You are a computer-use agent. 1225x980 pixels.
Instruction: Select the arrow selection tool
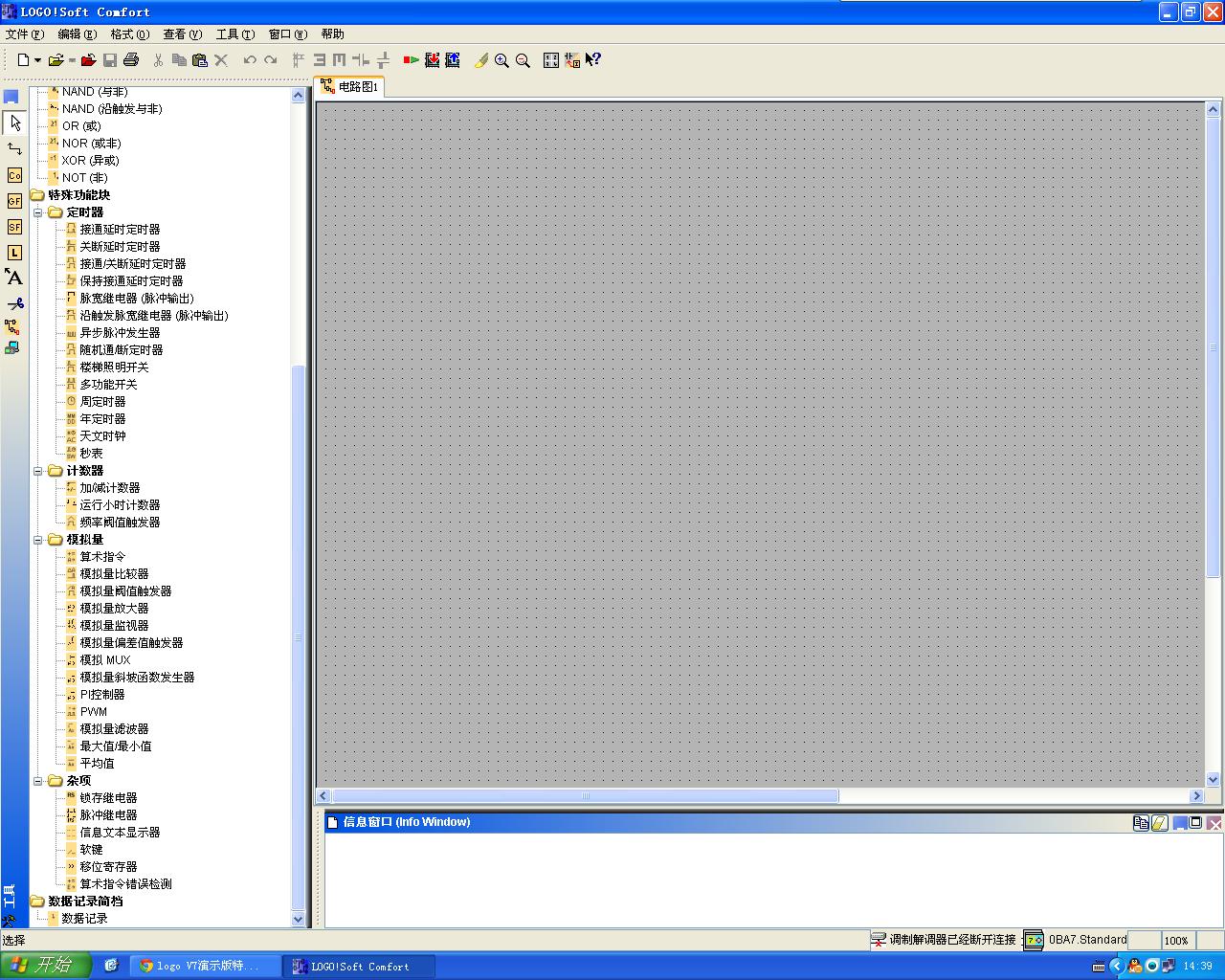click(14, 122)
